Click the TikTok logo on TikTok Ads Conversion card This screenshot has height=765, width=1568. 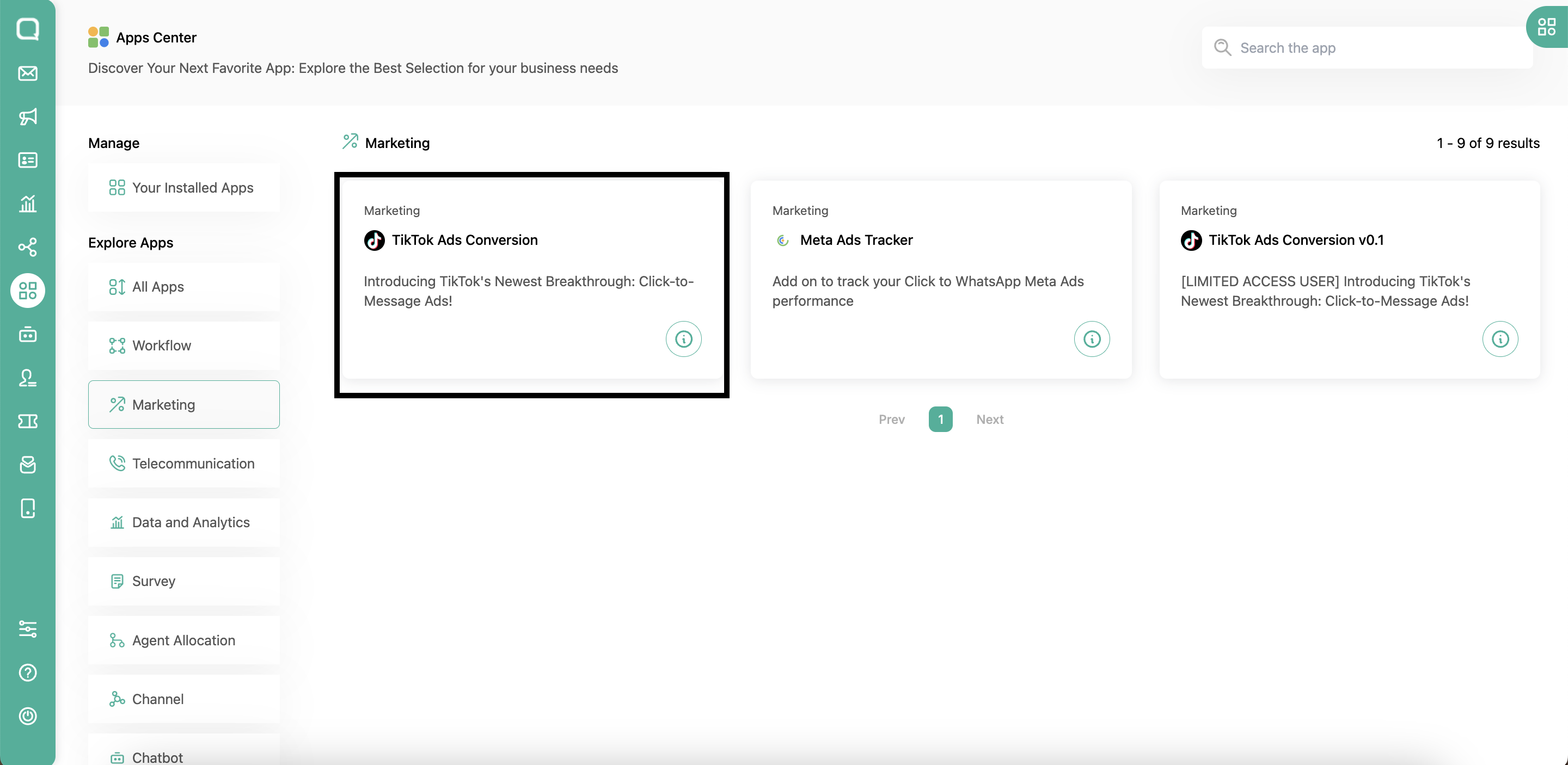coord(375,240)
